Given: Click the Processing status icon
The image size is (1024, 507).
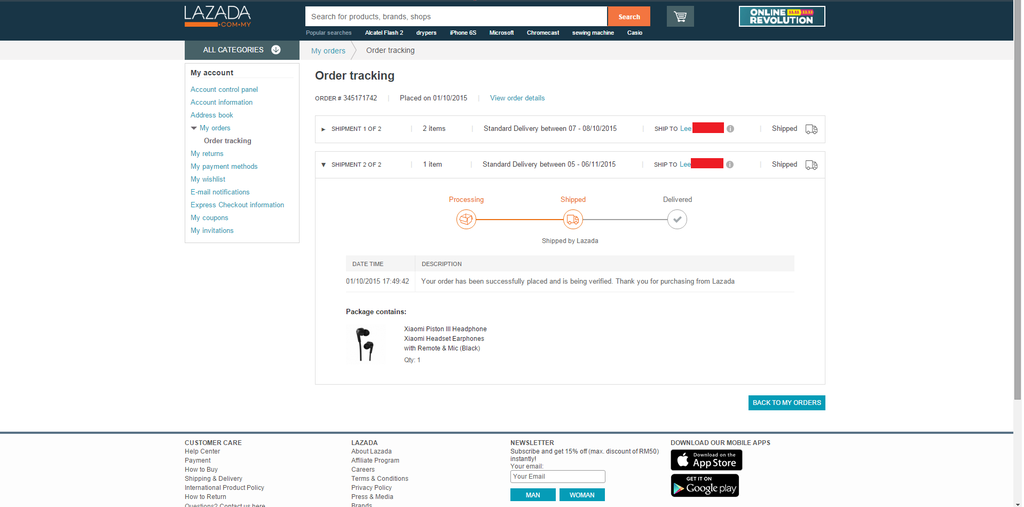Looking at the screenshot, I should tap(466, 219).
